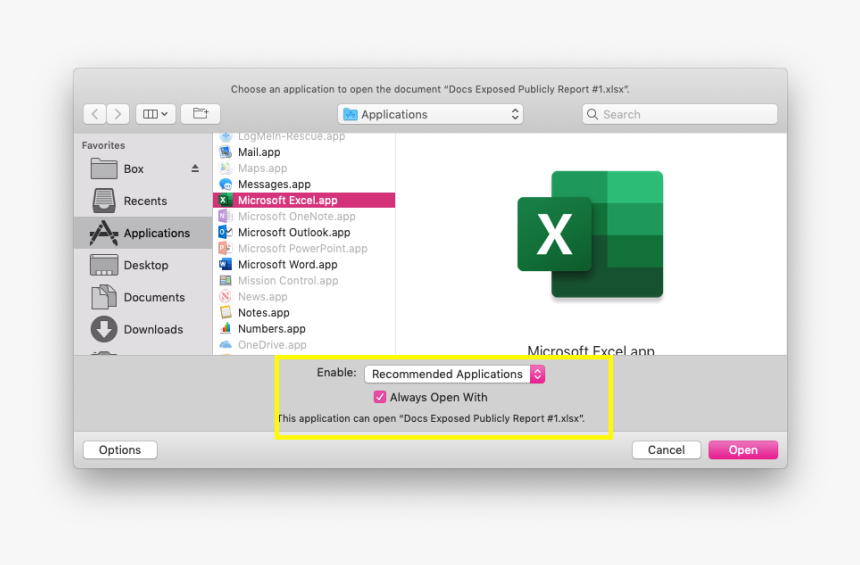Select Numbers.app in the list

click(x=304, y=329)
